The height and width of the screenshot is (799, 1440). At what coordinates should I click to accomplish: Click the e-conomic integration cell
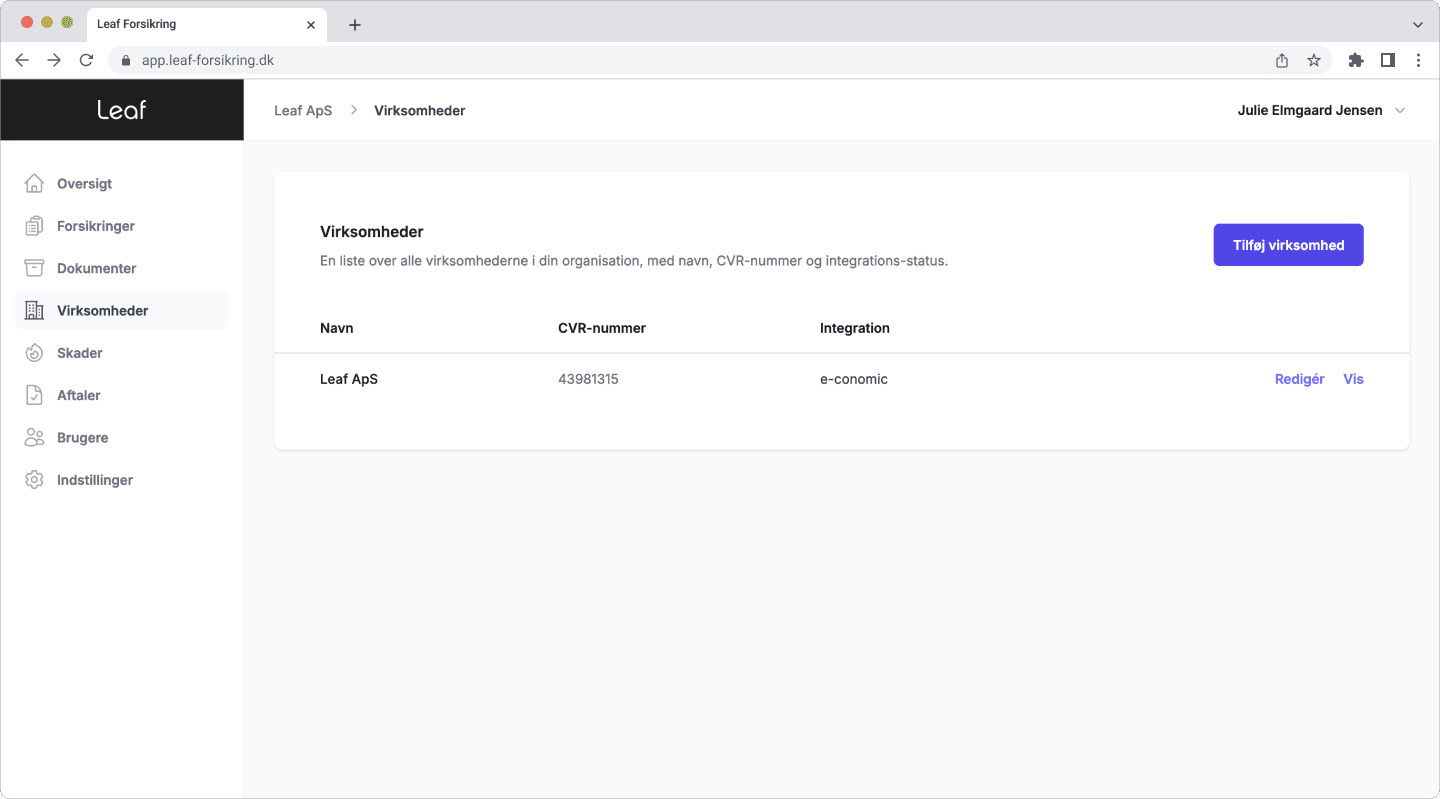pos(854,379)
